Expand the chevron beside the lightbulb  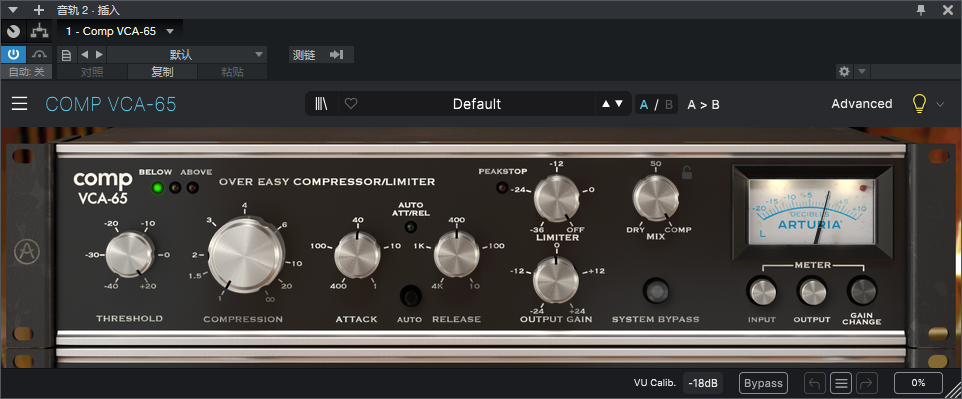pyautogui.click(x=940, y=104)
